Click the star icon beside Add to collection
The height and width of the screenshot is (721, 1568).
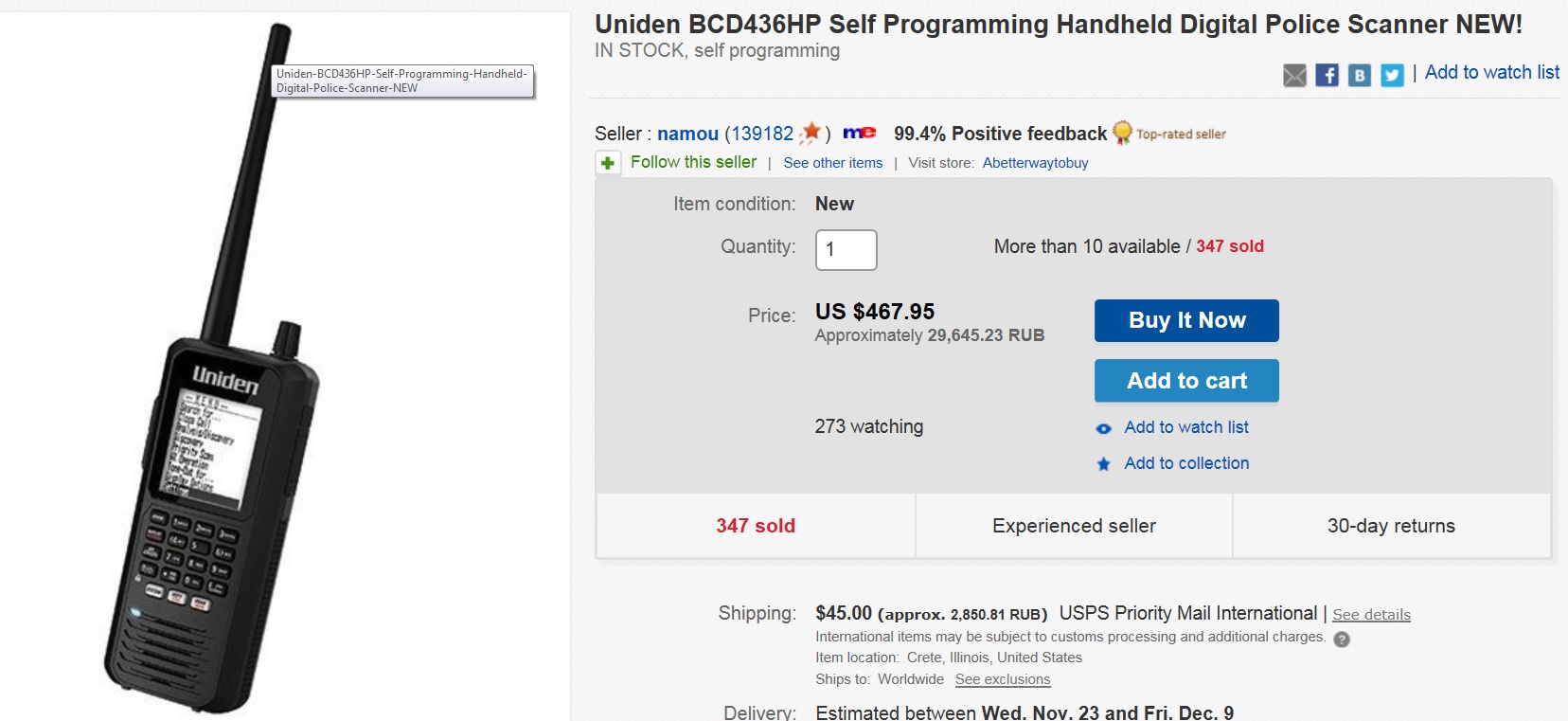1103,464
